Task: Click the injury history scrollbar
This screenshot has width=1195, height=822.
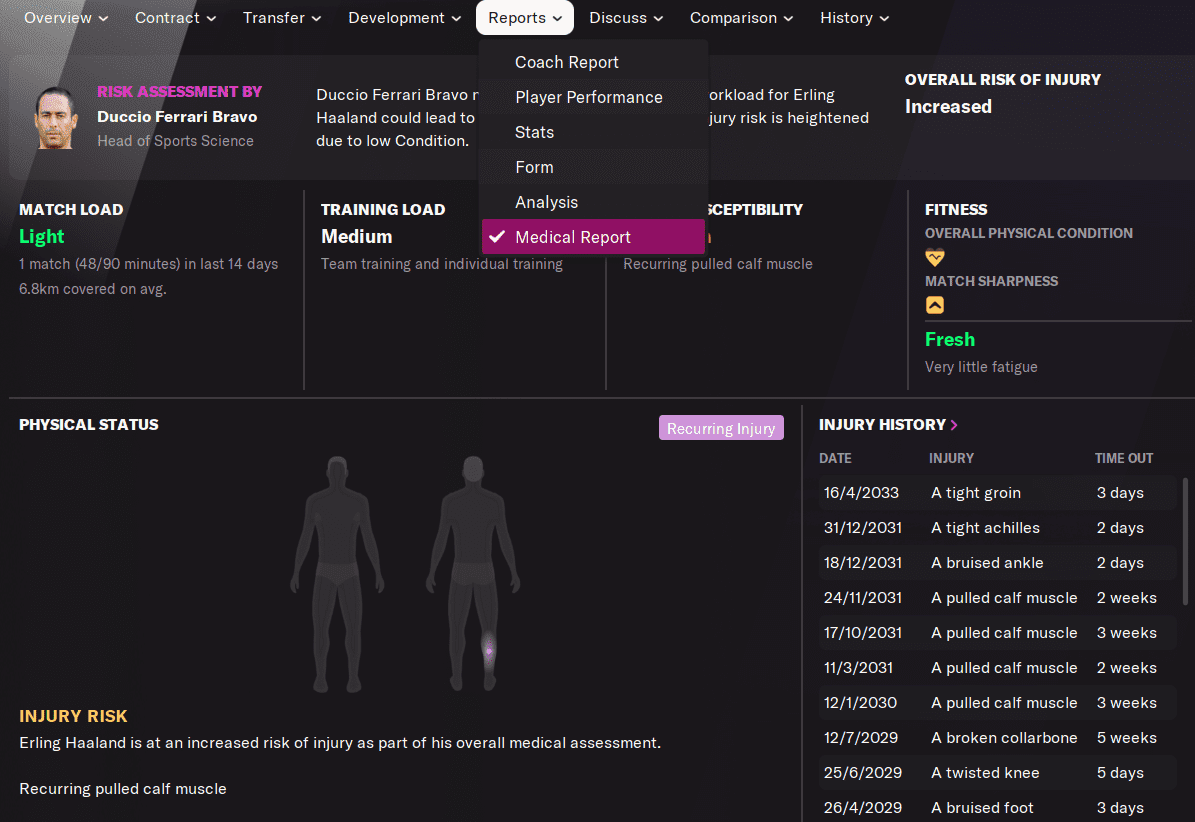Action: click(1185, 541)
